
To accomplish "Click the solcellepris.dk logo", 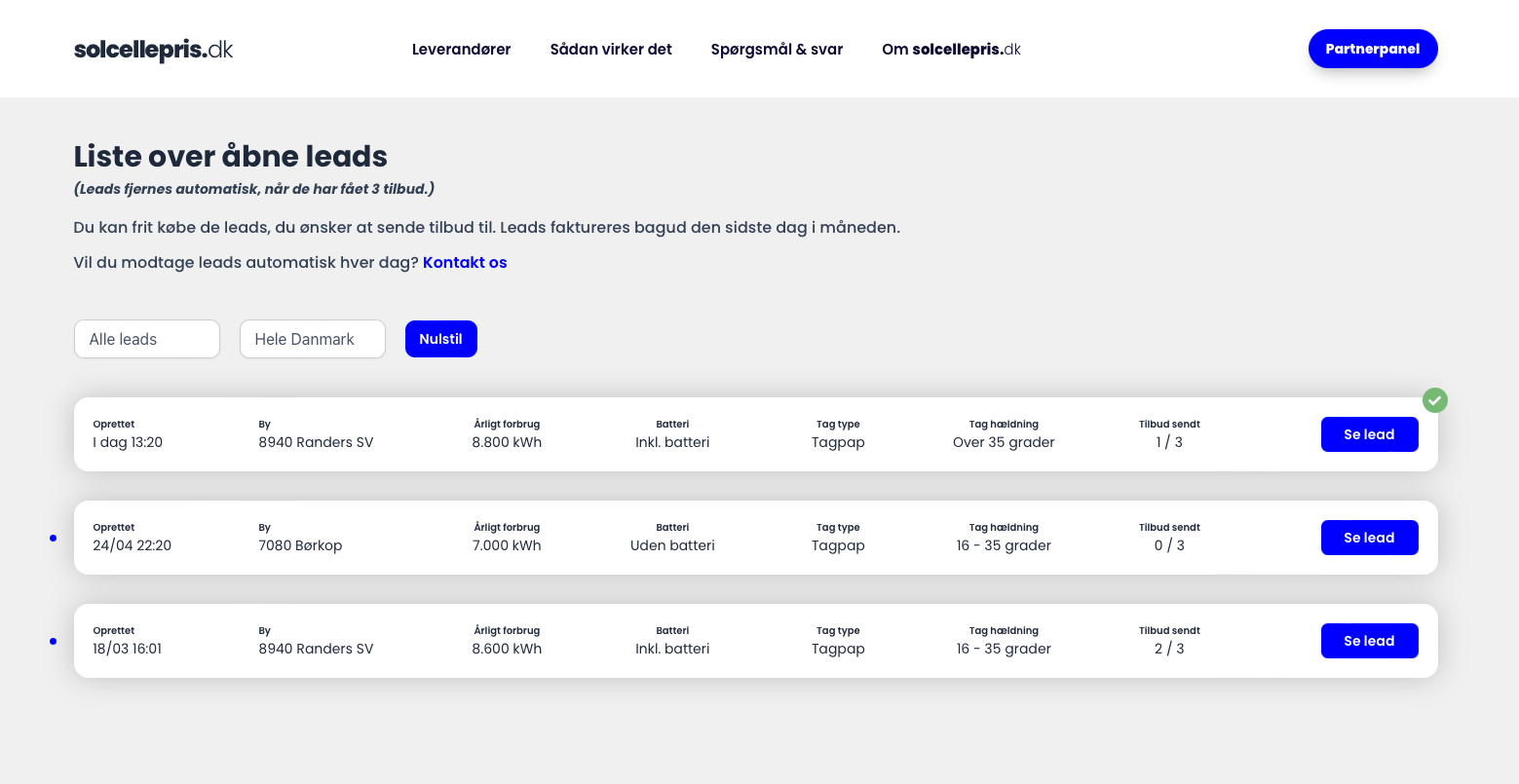I will pos(153,50).
